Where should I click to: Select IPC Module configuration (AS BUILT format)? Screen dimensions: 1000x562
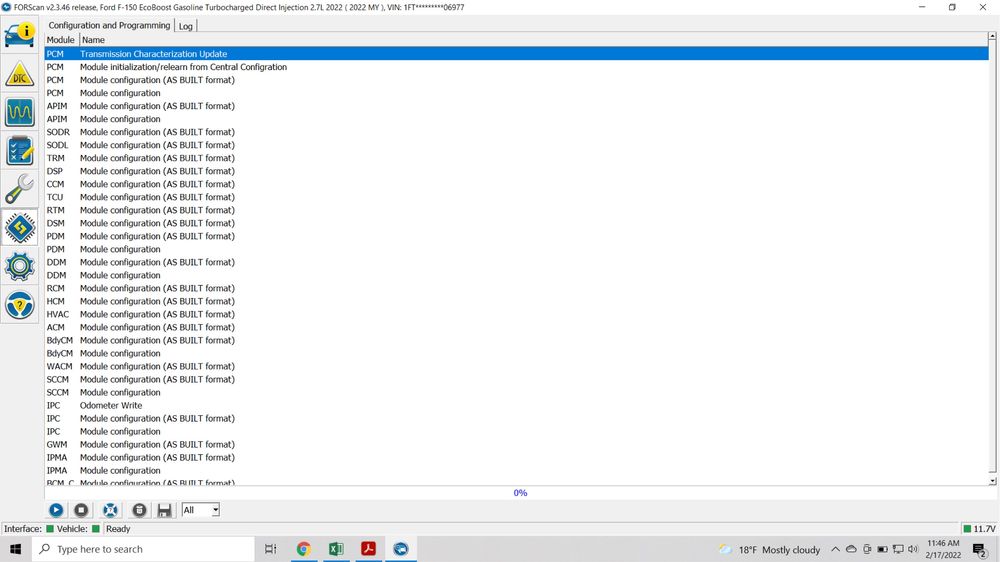[517, 418]
